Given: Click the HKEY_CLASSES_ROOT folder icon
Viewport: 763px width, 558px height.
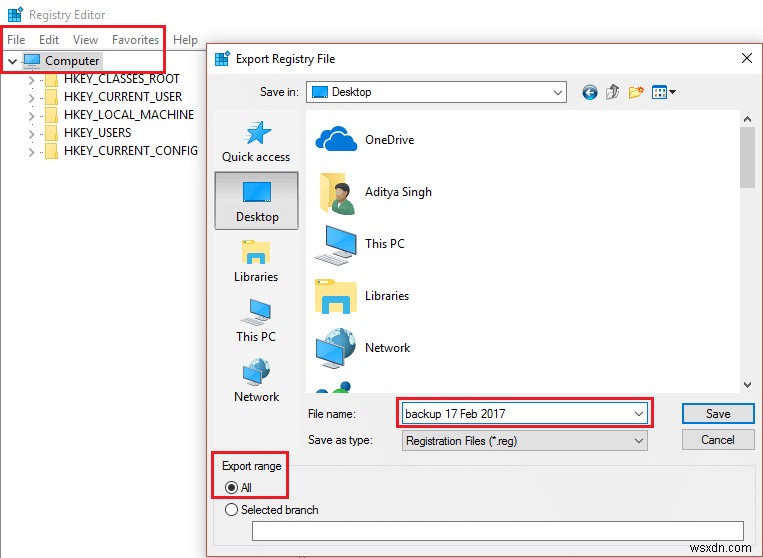Looking at the screenshot, I should (51, 79).
